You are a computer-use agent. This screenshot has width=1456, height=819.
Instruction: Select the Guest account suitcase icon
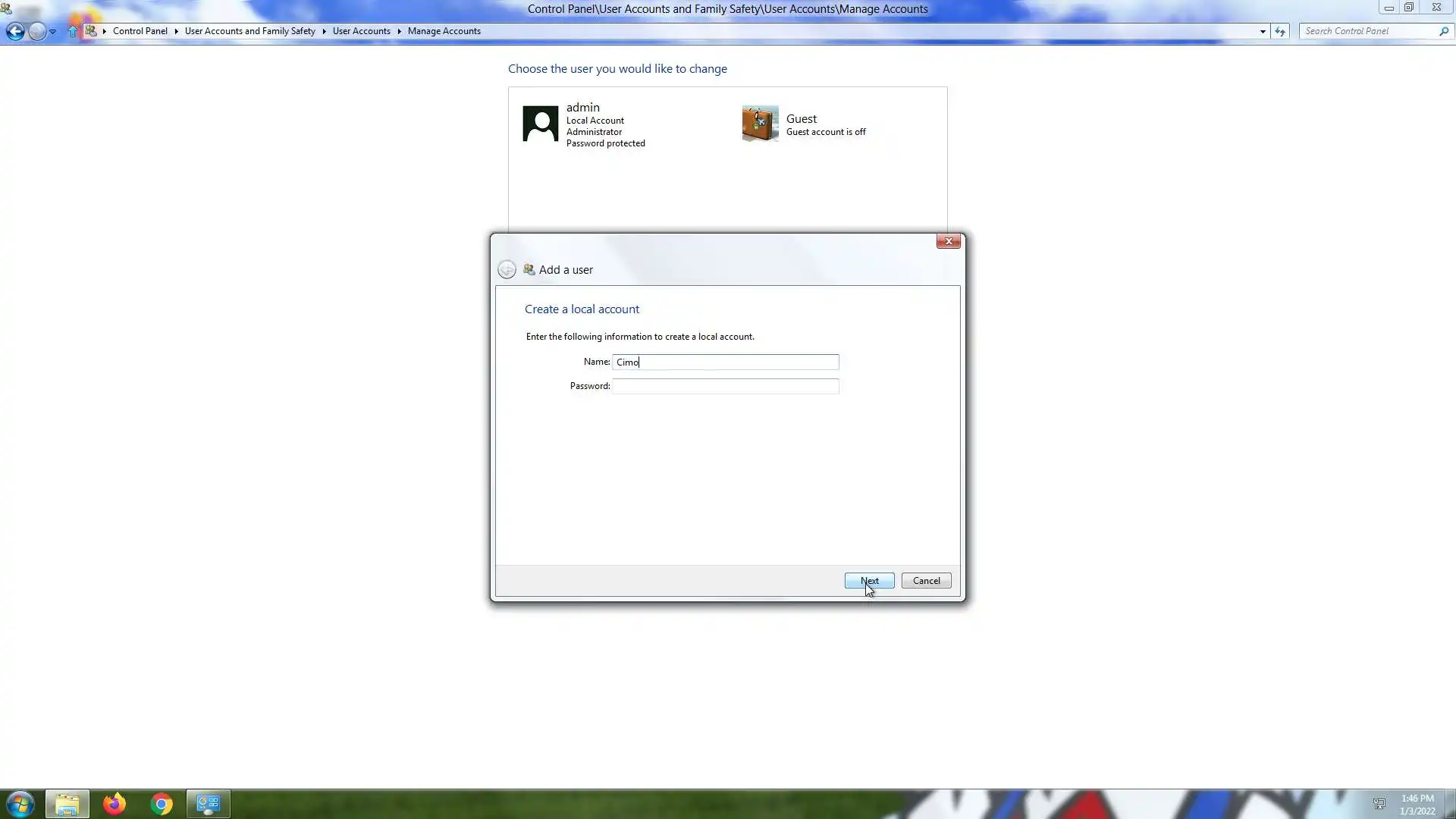pyautogui.click(x=760, y=124)
